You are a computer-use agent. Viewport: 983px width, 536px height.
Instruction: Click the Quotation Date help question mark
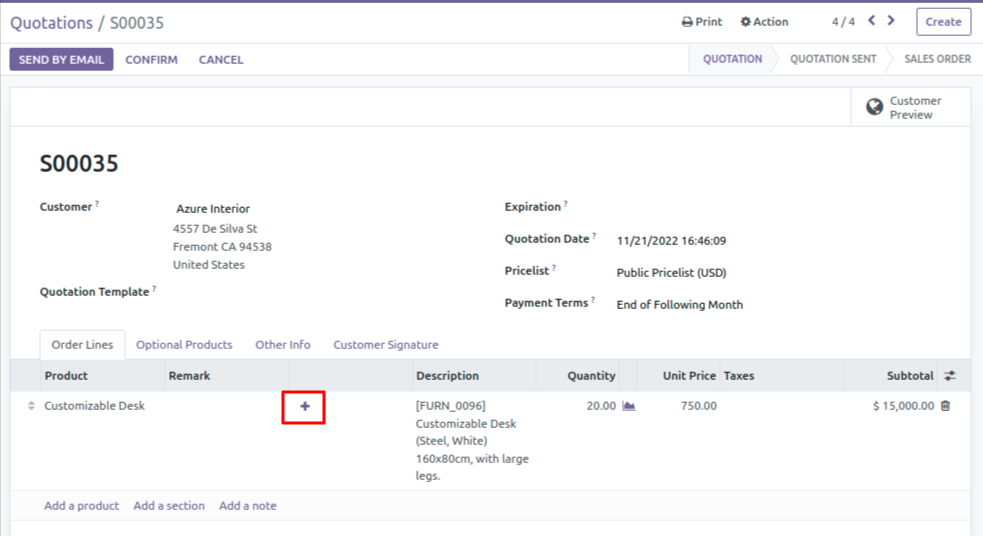(x=594, y=236)
